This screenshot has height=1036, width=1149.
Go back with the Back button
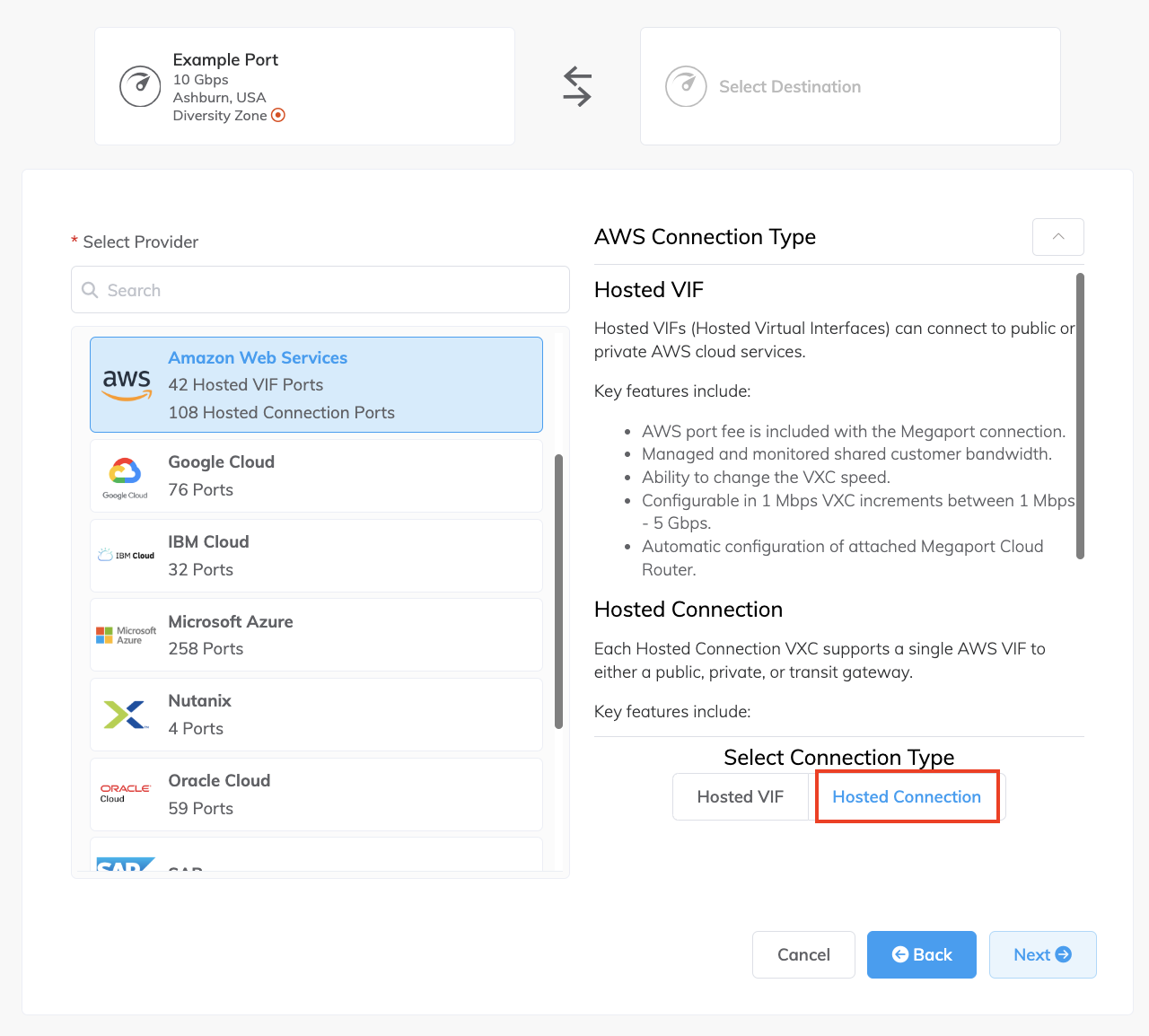pyautogui.click(x=921, y=954)
